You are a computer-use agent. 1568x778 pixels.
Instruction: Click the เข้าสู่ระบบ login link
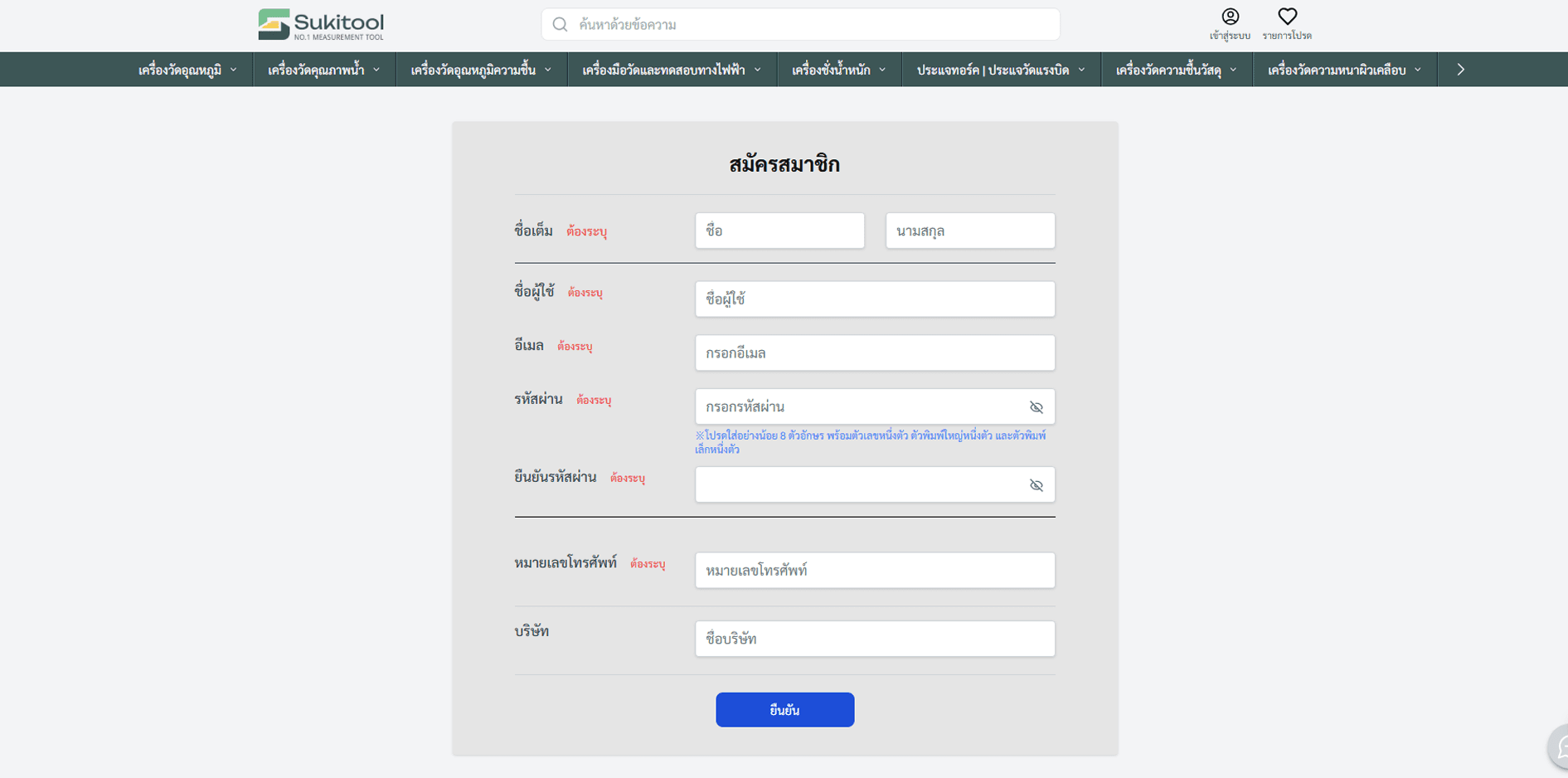tap(1230, 36)
